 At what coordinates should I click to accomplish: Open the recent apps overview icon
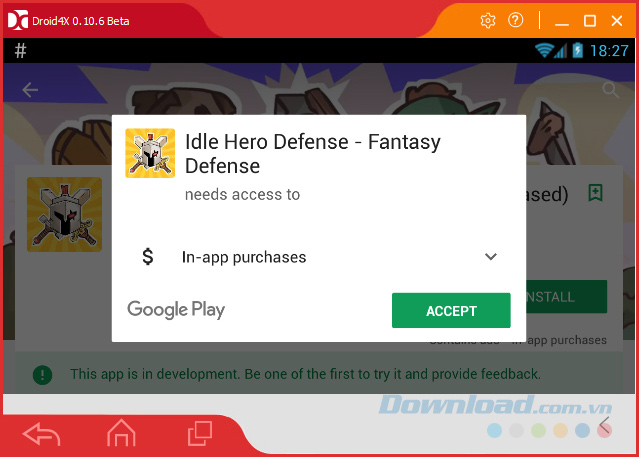pyautogui.click(x=200, y=433)
